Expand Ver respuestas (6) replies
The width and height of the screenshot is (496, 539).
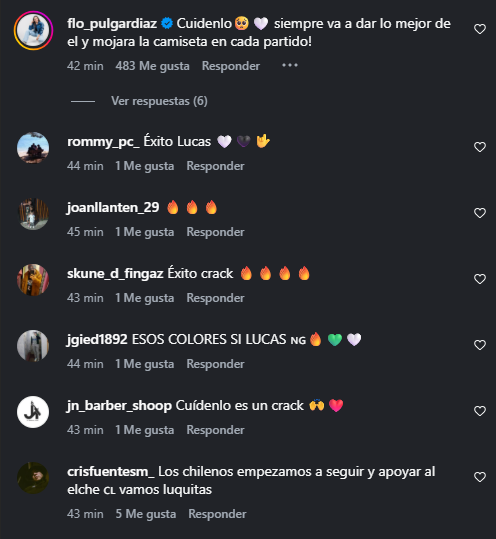point(159,101)
